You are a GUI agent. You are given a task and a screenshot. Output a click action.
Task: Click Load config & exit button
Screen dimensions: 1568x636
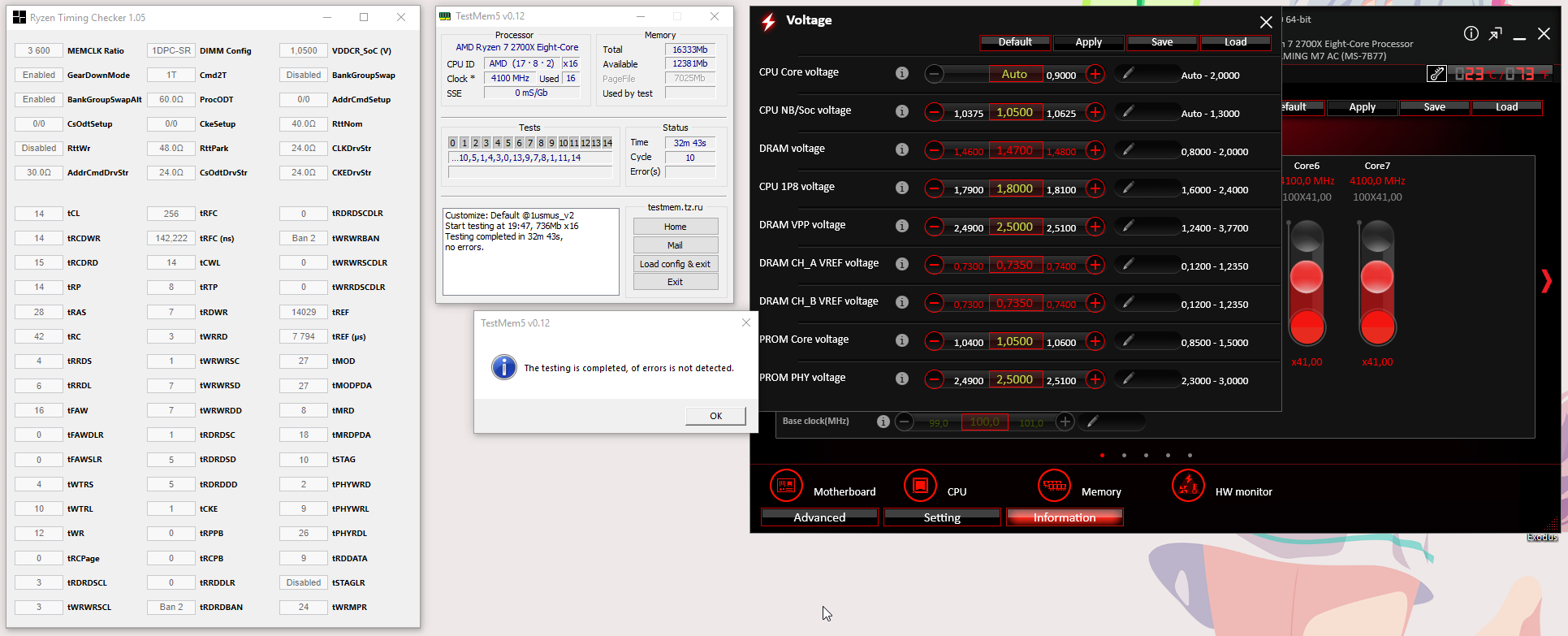pos(676,264)
